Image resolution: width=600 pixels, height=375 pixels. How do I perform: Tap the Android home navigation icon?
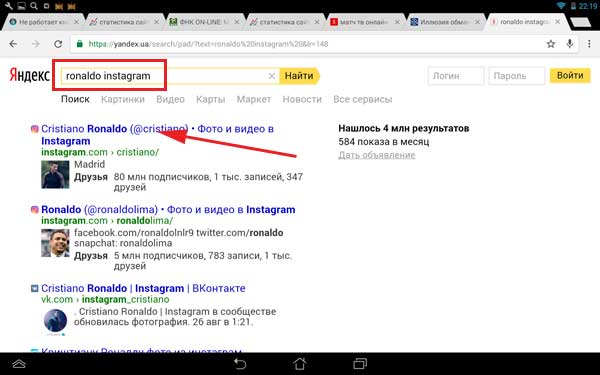coord(300,363)
